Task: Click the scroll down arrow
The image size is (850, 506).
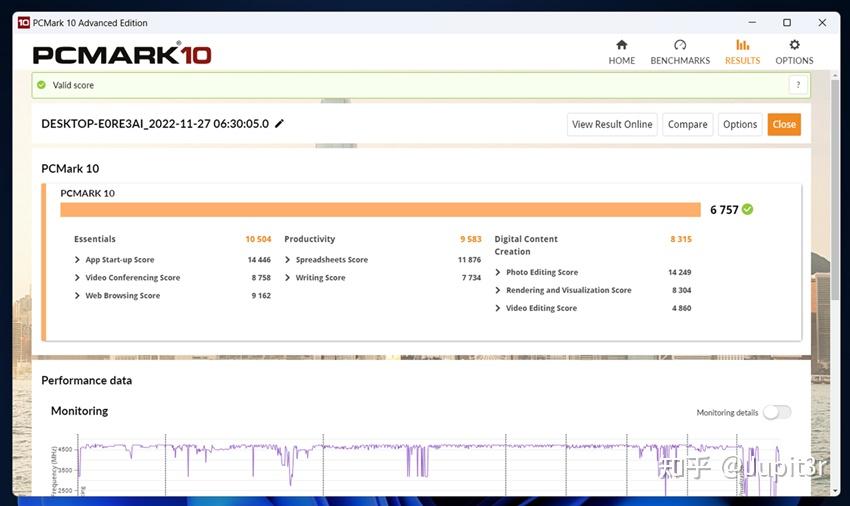Action: pos(835,491)
